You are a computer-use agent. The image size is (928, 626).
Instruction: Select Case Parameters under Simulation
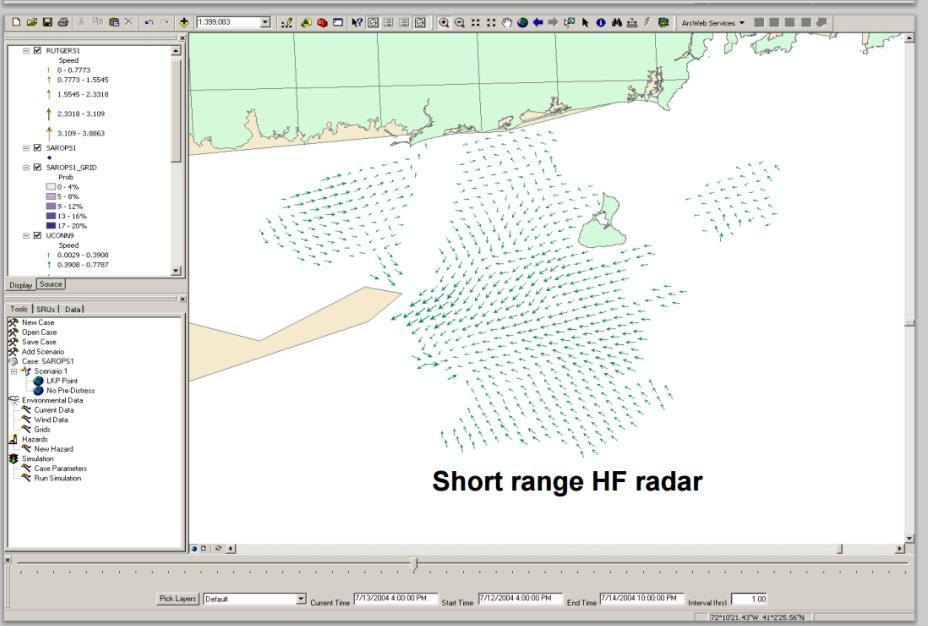[x=60, y=468]
